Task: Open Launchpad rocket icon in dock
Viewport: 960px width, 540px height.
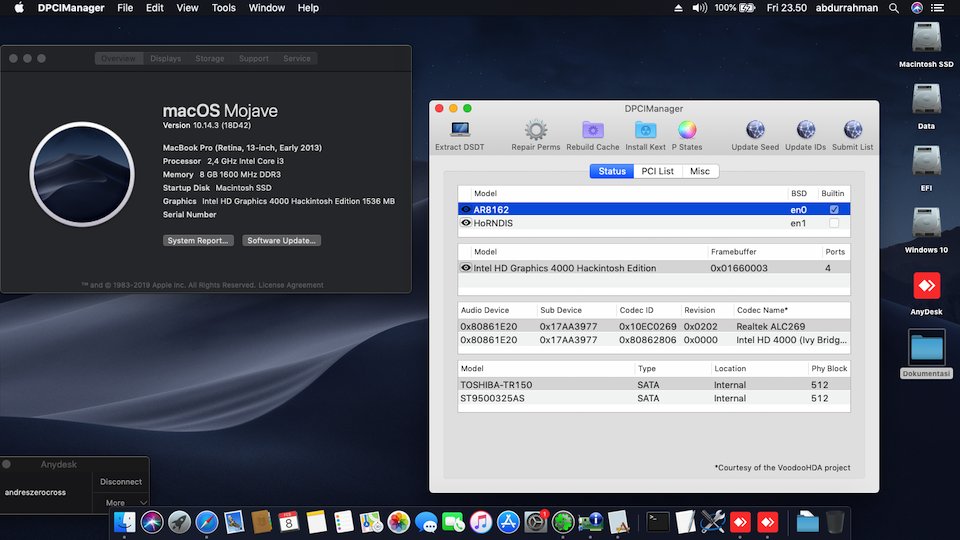Action: [179, 522]
